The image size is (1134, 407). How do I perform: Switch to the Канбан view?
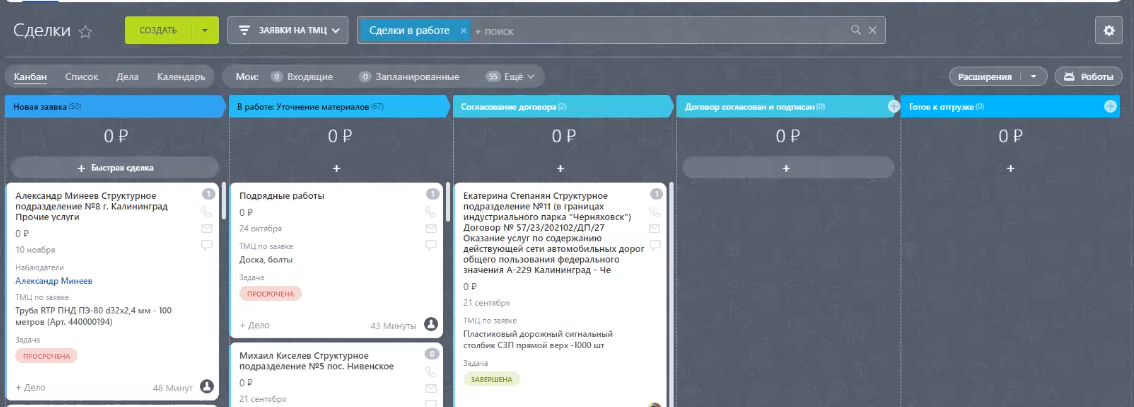coord(30,77)
